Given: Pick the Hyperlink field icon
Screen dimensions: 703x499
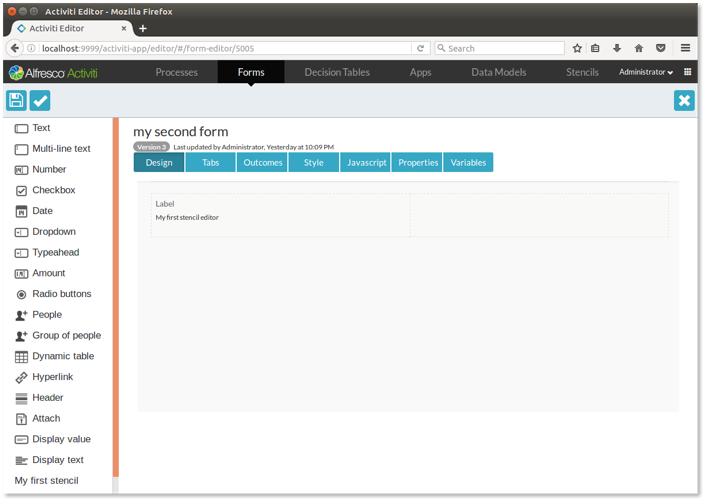Looking at the screenshot, I should (x=21, y=378).
